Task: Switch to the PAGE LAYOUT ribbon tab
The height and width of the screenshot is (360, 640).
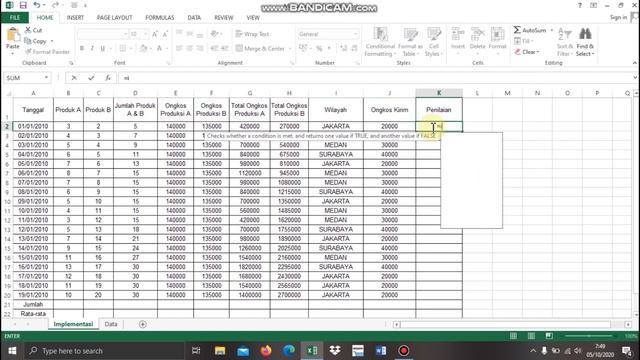Action: [x=114, y=18]
